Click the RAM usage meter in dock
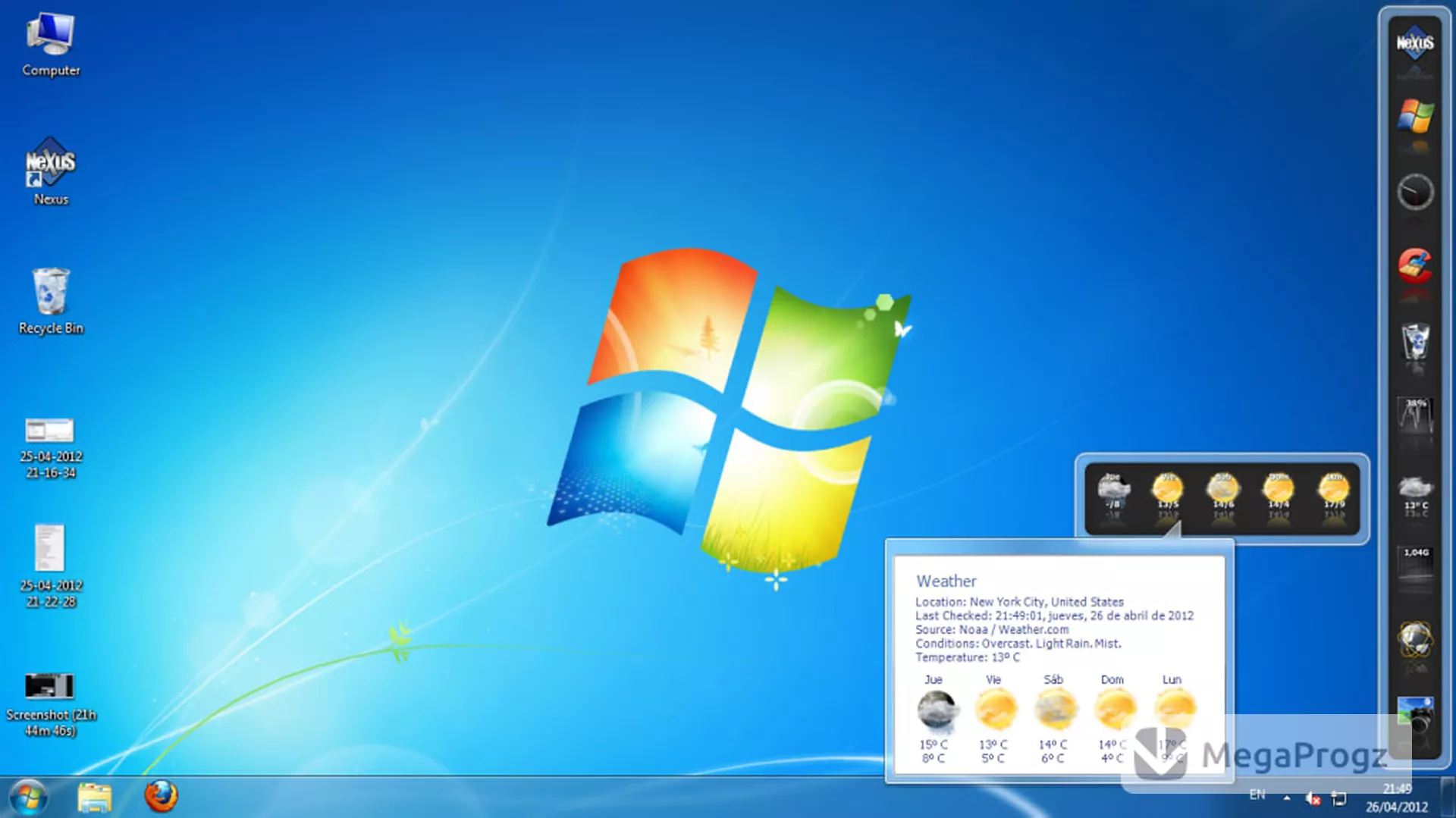The height and width of the screenshot is (818, 1456). click(x=1415, y=564)
